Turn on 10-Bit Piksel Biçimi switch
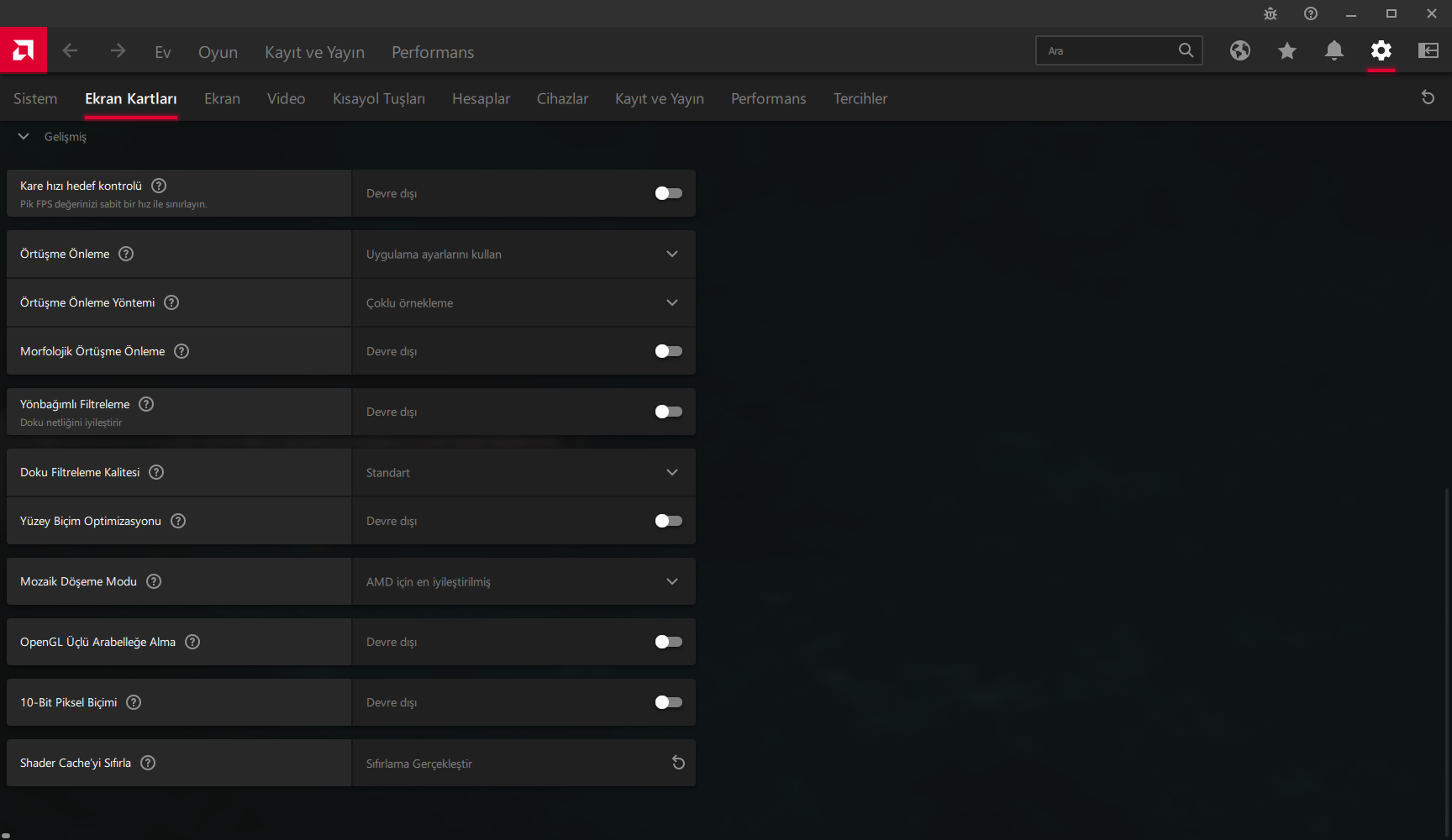The image size is (1452, 840). pyautogui.click(x=669, y=702)
